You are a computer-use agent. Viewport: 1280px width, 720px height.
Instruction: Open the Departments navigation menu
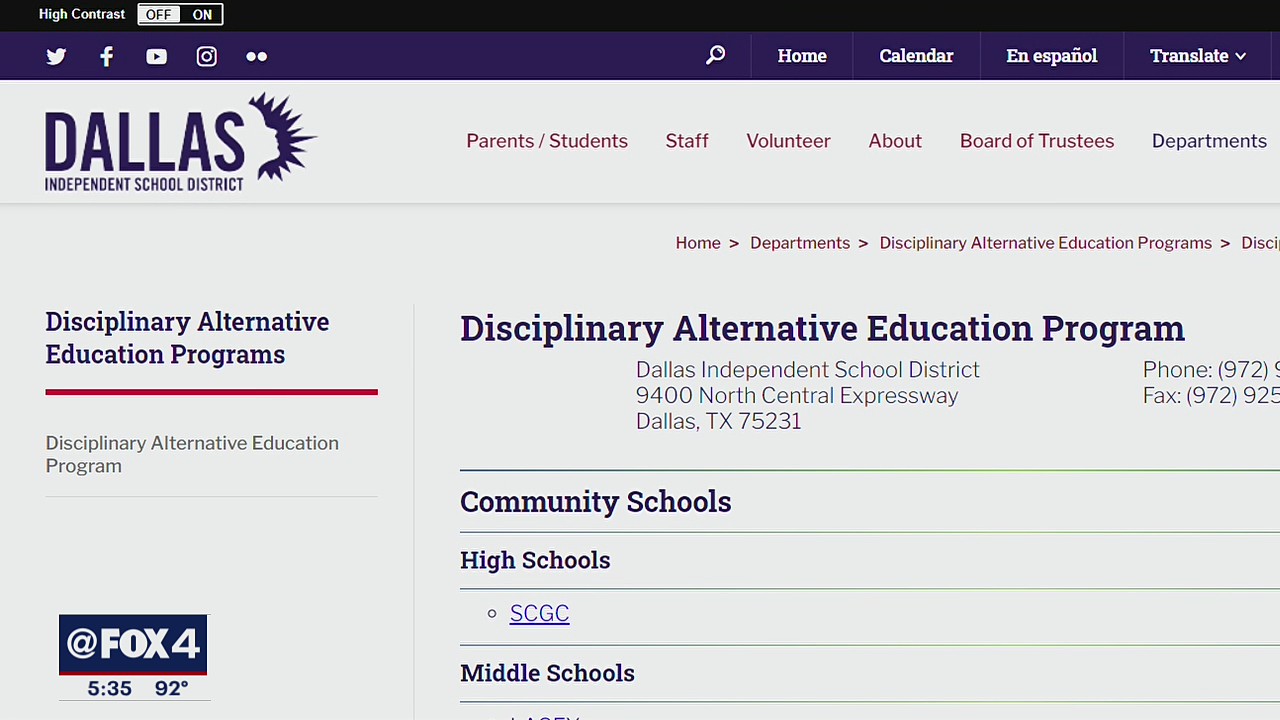(x=1209, y=141)
